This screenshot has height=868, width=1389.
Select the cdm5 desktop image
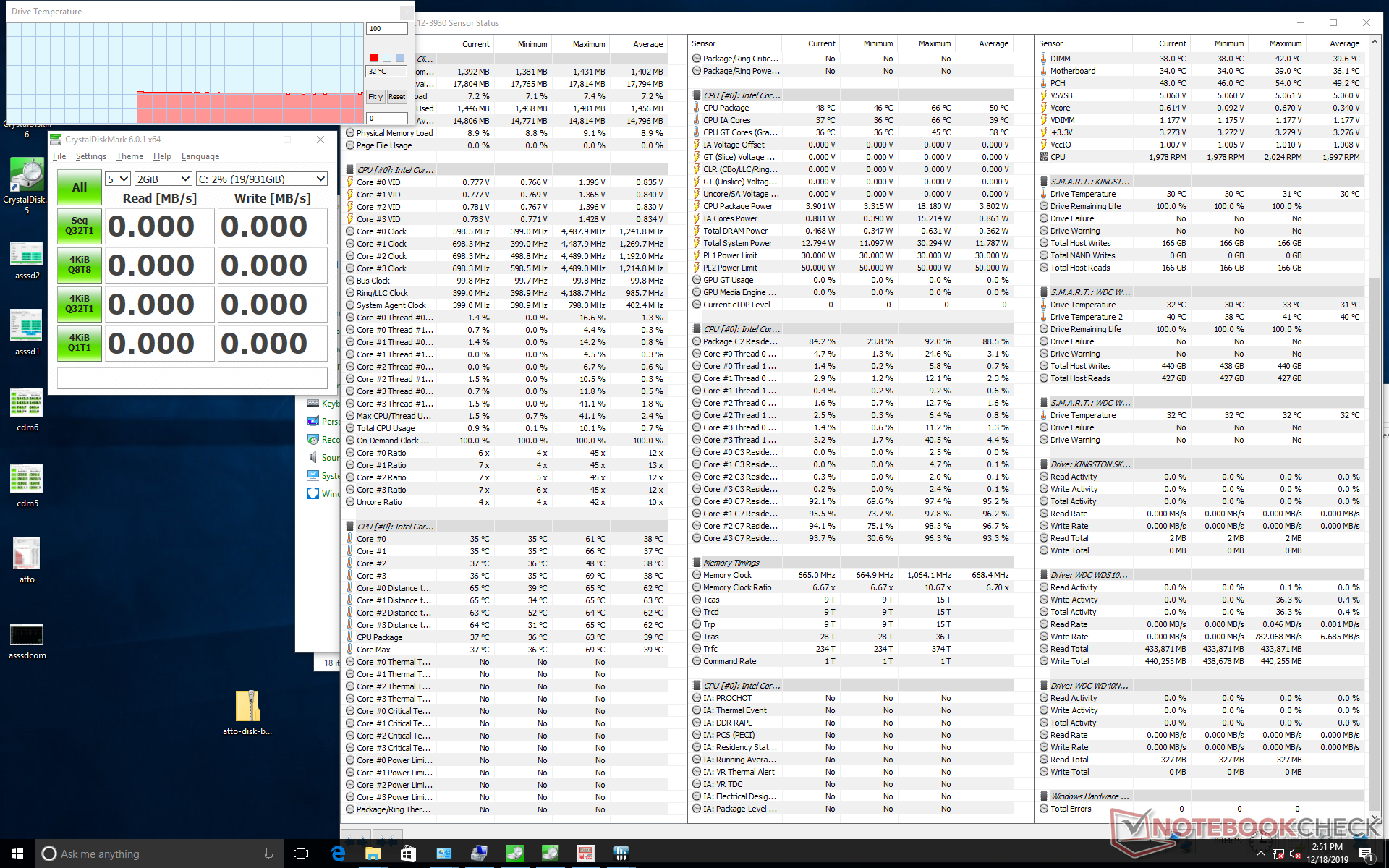coord(27,486)
